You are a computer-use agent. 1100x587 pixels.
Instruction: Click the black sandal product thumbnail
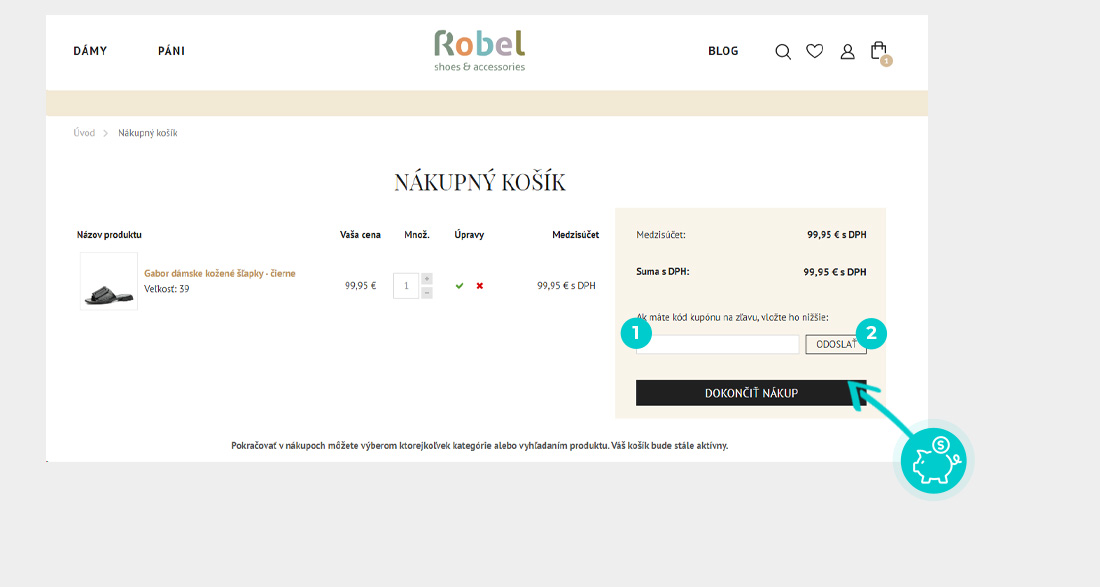(x=109, y=282)
